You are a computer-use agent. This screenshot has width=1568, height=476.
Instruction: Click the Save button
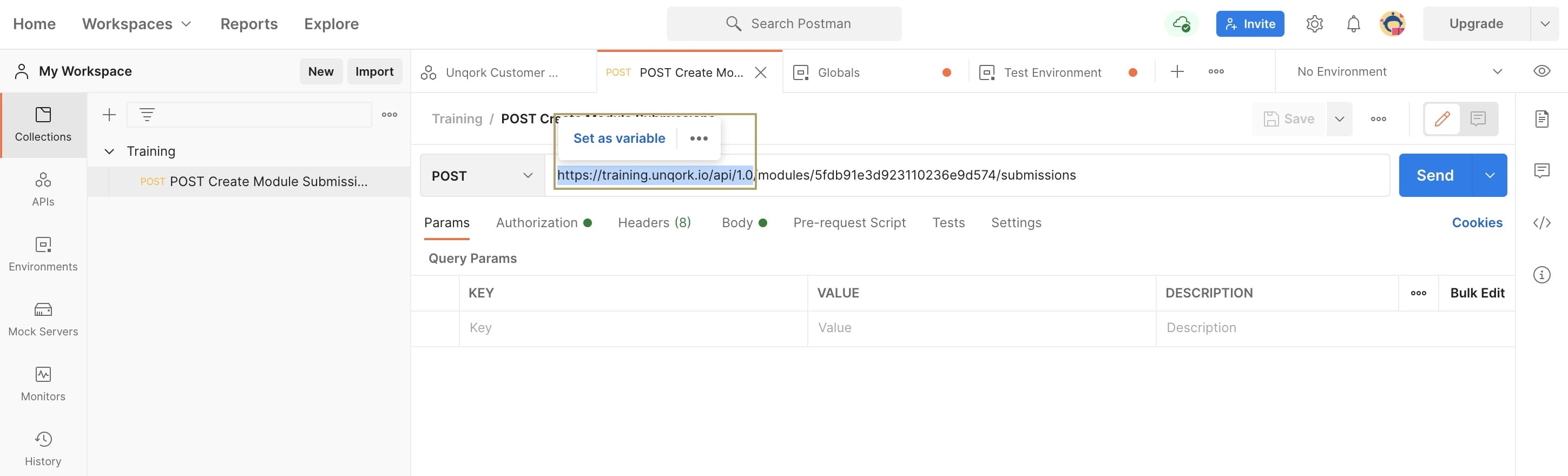pos(1290,118)
